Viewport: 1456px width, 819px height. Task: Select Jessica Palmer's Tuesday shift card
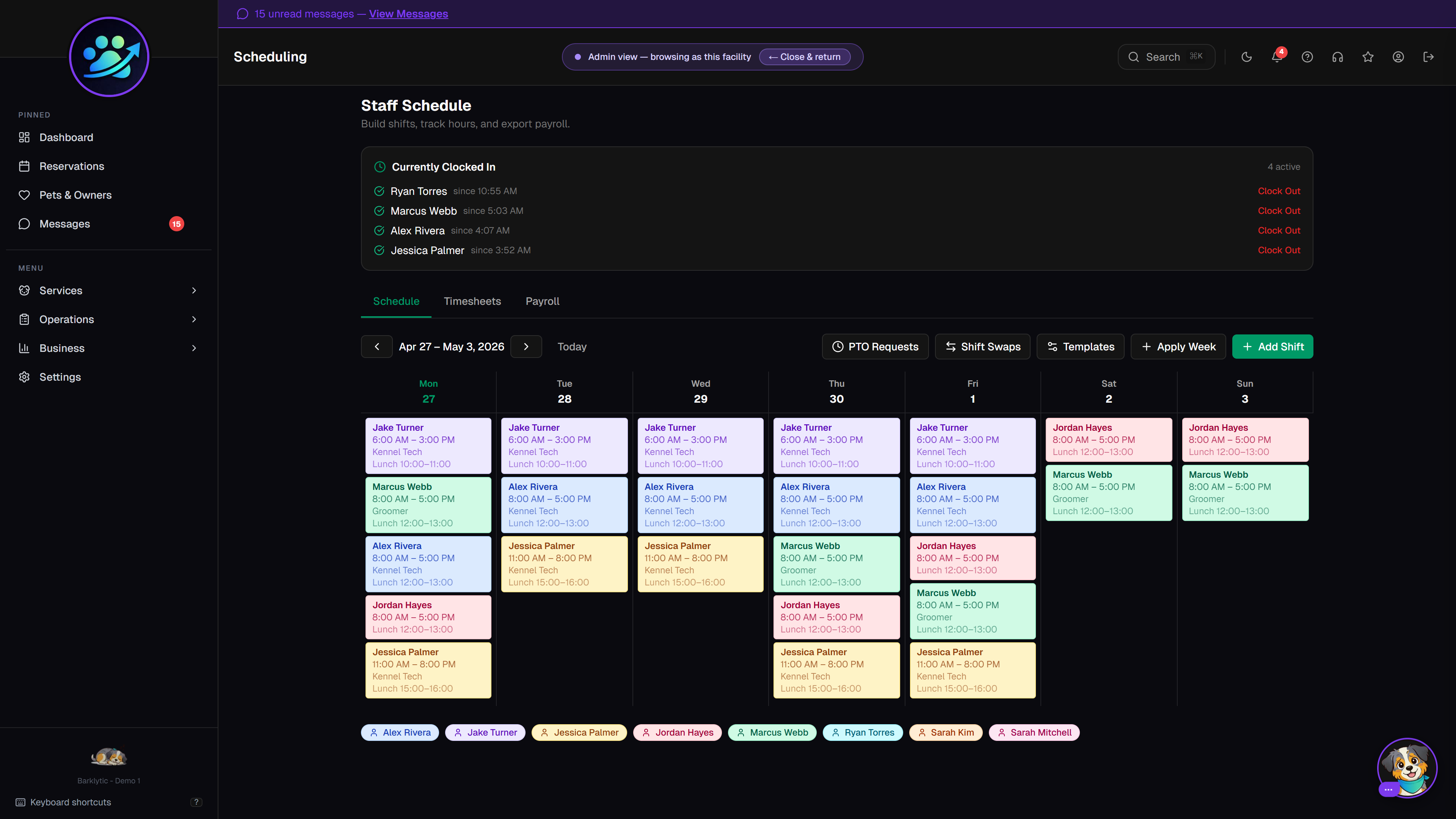click(x=564, y=563)
